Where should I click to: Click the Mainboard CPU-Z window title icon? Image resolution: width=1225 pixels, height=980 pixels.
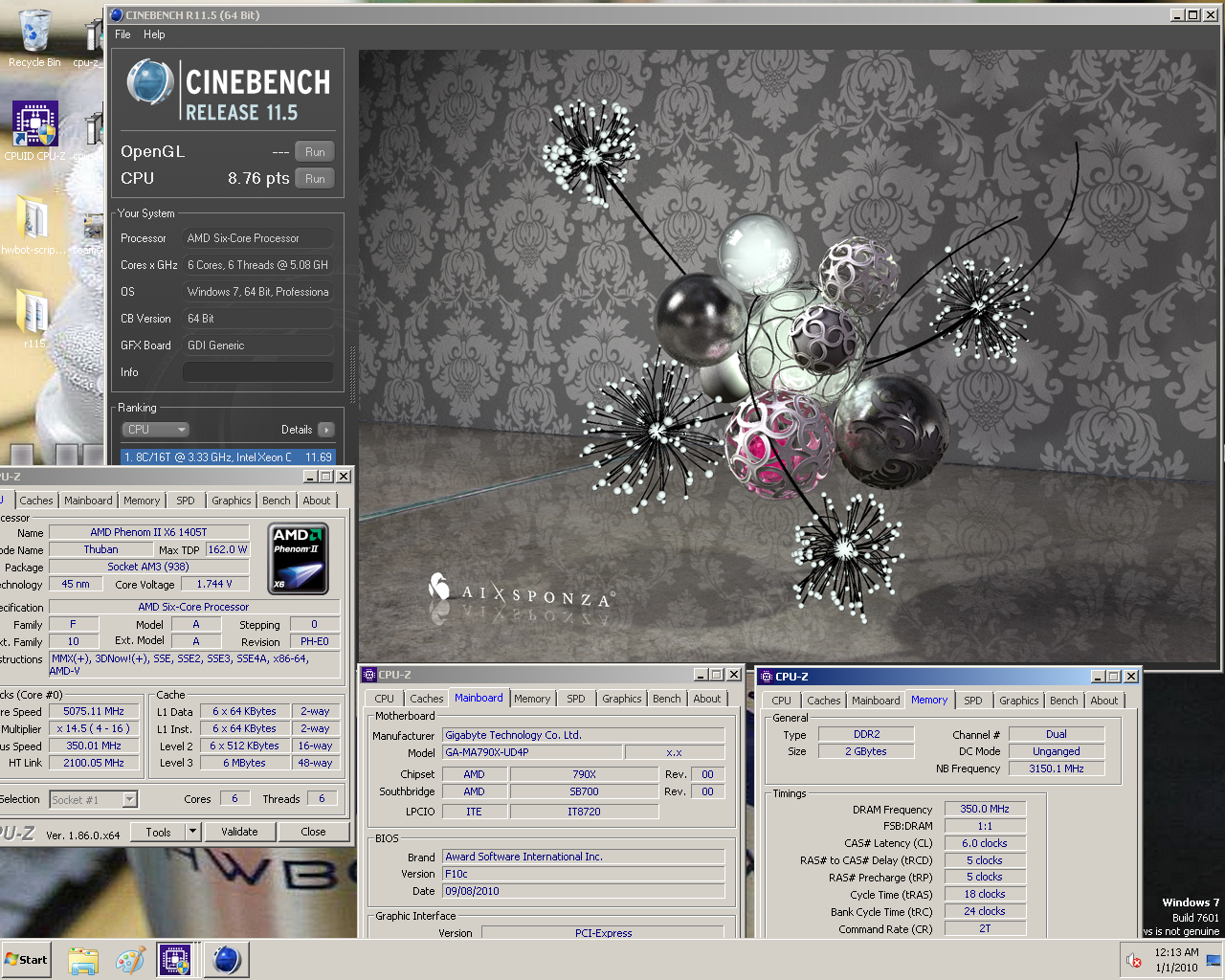pyautogui.click(x=369, y=675)
